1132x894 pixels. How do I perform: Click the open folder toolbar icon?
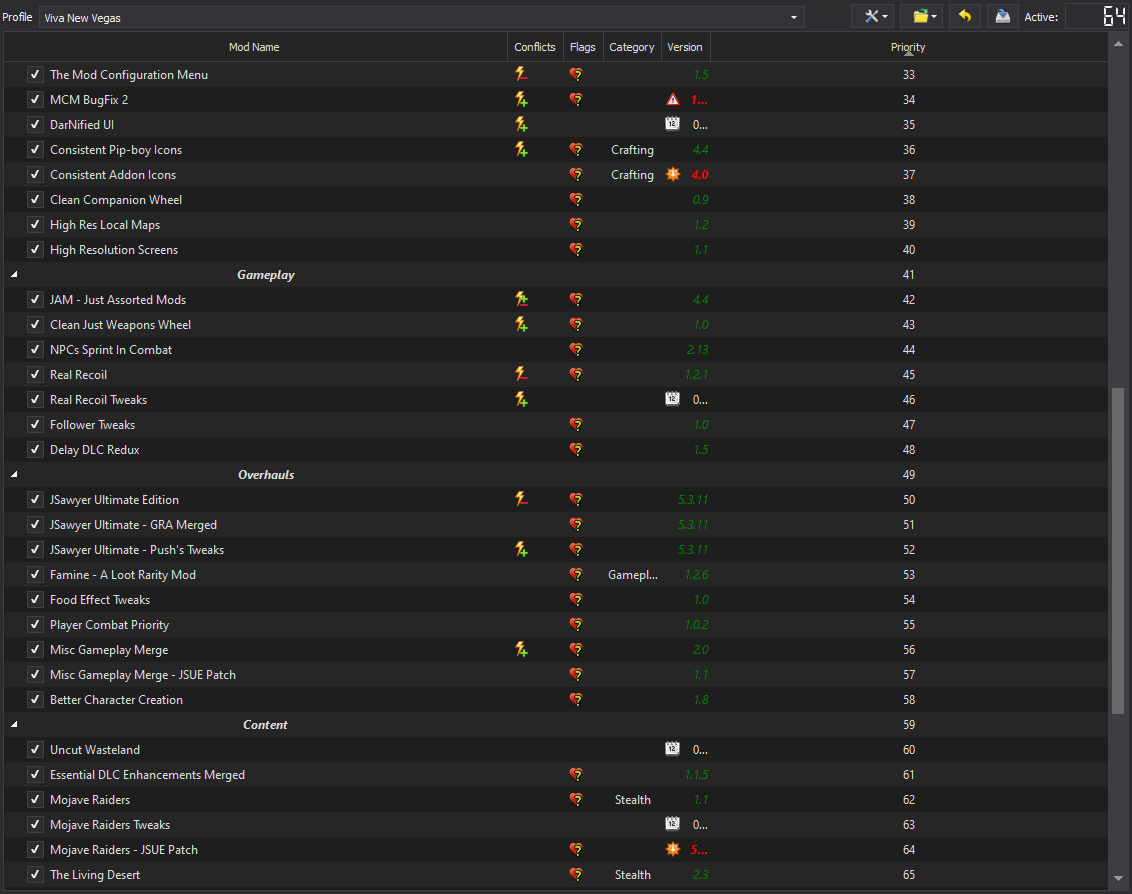(924, 17)
